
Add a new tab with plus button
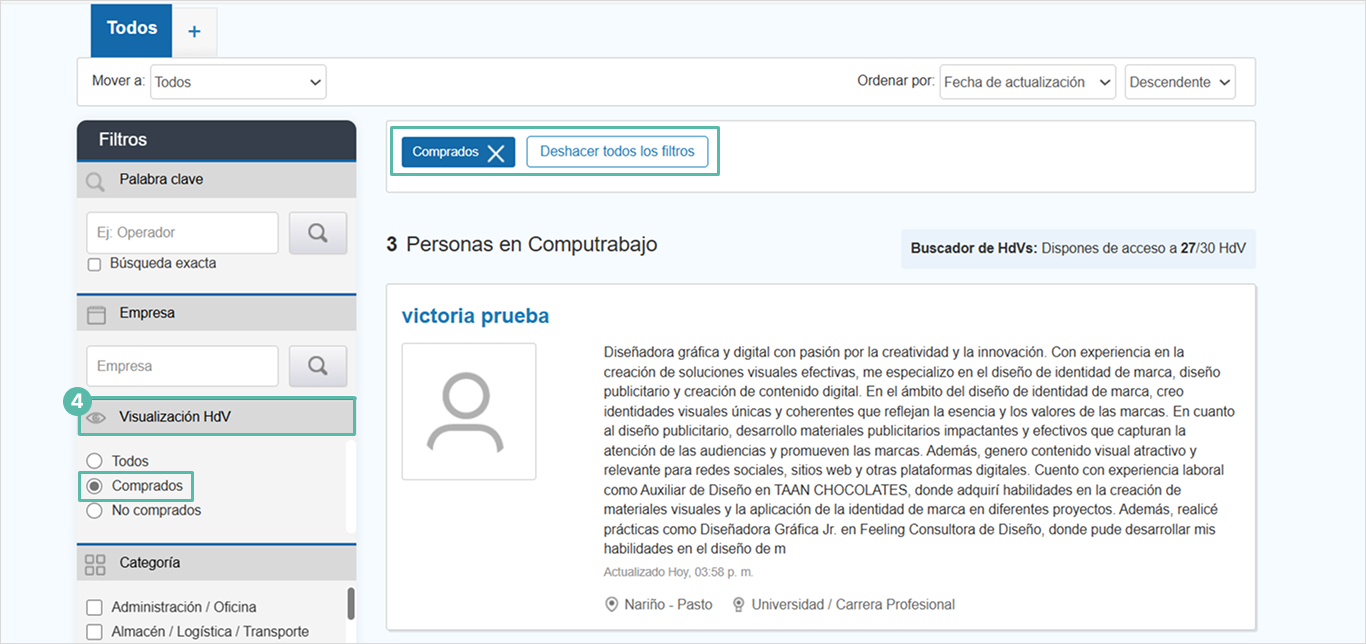[195, 32]
